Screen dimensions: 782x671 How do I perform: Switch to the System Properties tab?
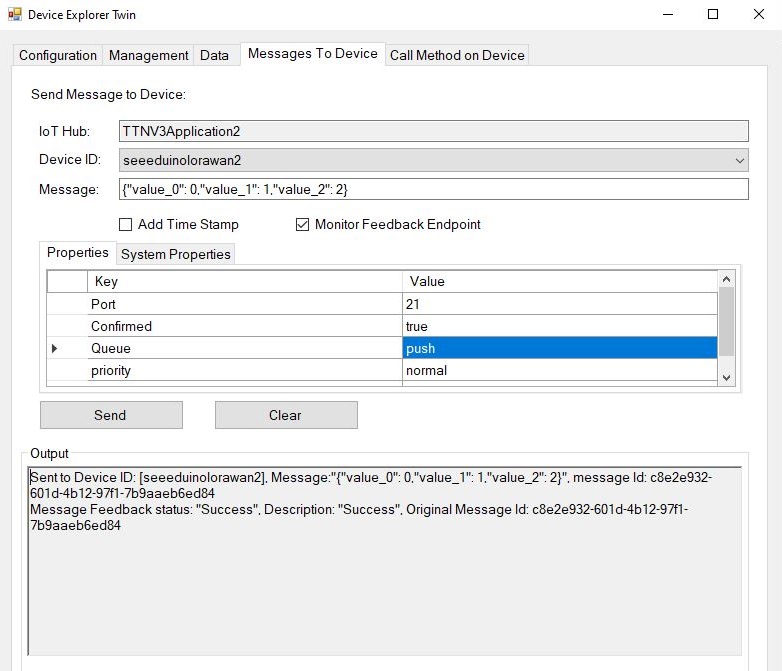(176, 254)
